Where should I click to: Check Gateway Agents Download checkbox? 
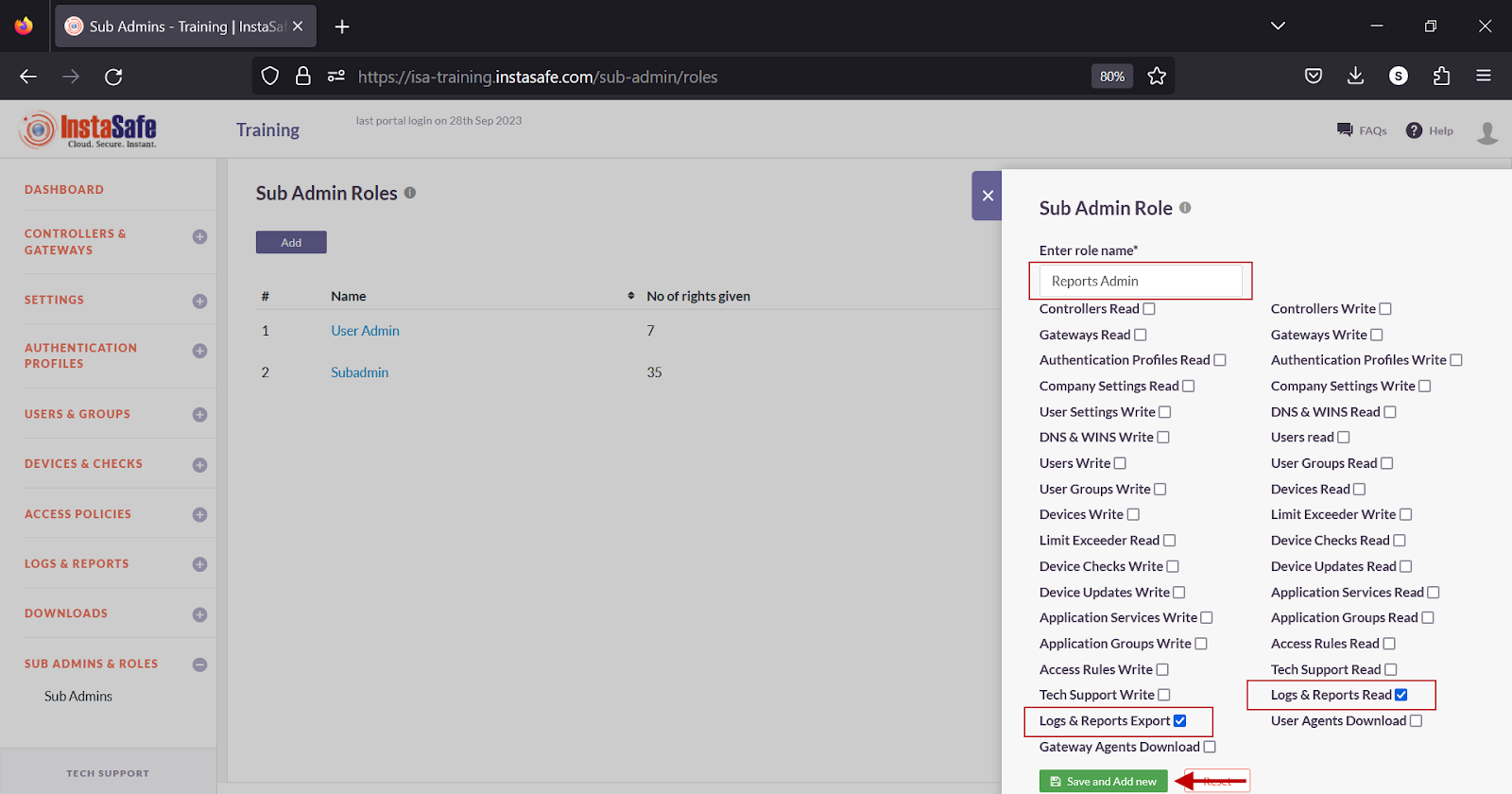[1210, 747]
